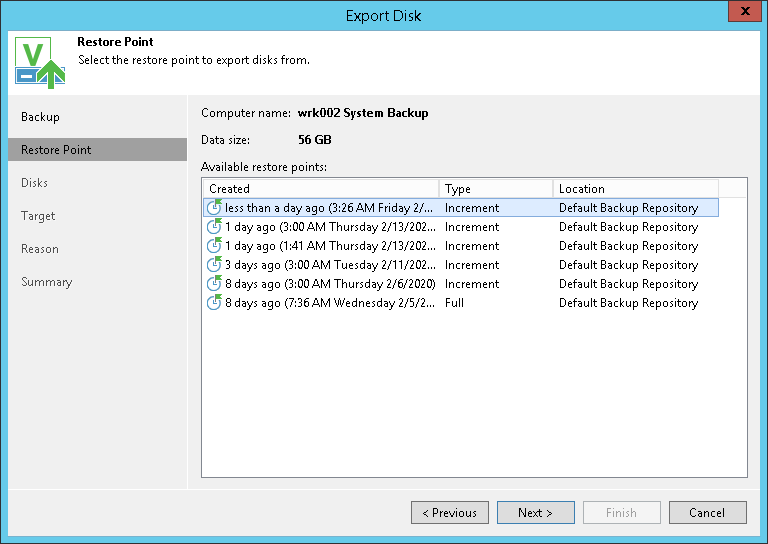
Task: Click the 'Full' type cell
Action: tap(454, 303)
